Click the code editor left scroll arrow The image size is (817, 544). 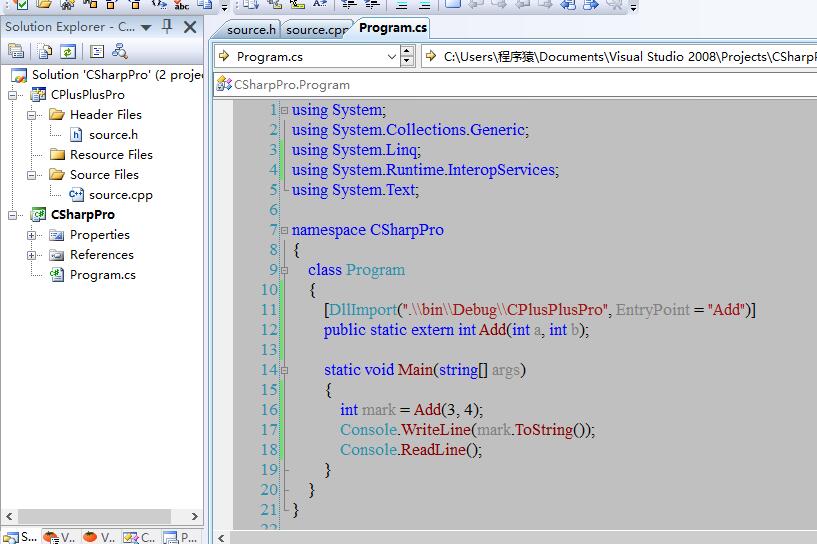[x=221, y=538]
